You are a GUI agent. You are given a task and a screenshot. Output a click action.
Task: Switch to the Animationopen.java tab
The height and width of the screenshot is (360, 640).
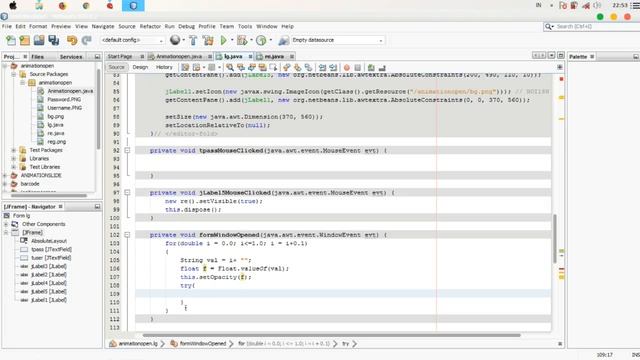click(x=179, y=56)
